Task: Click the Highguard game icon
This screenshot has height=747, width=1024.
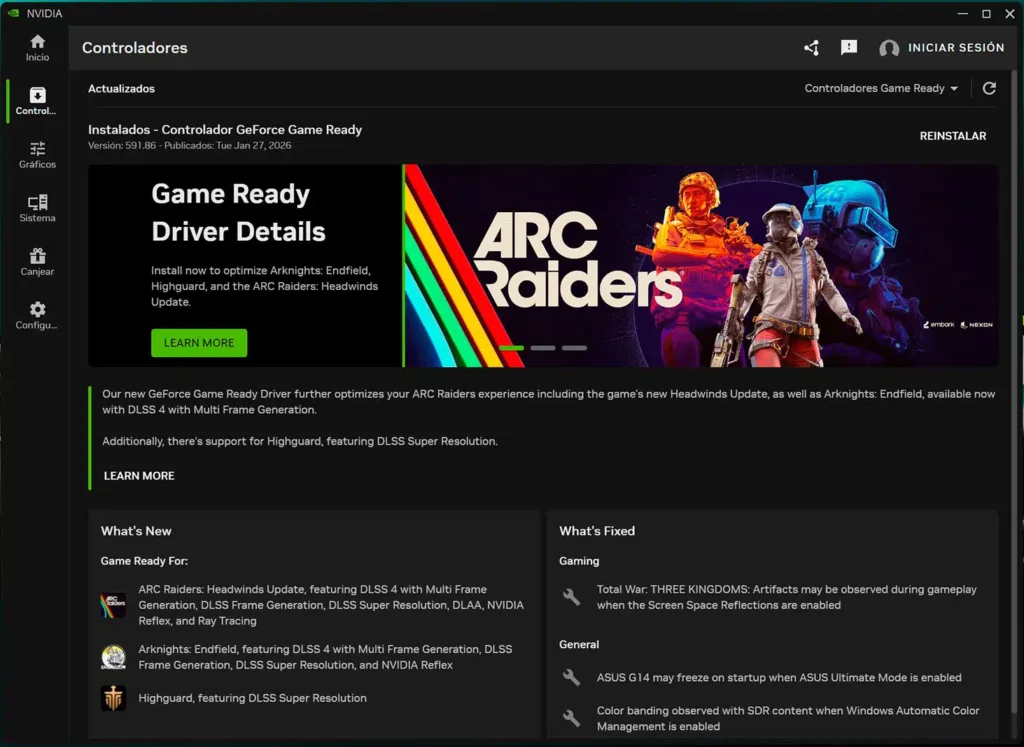Action: (113, 698)
